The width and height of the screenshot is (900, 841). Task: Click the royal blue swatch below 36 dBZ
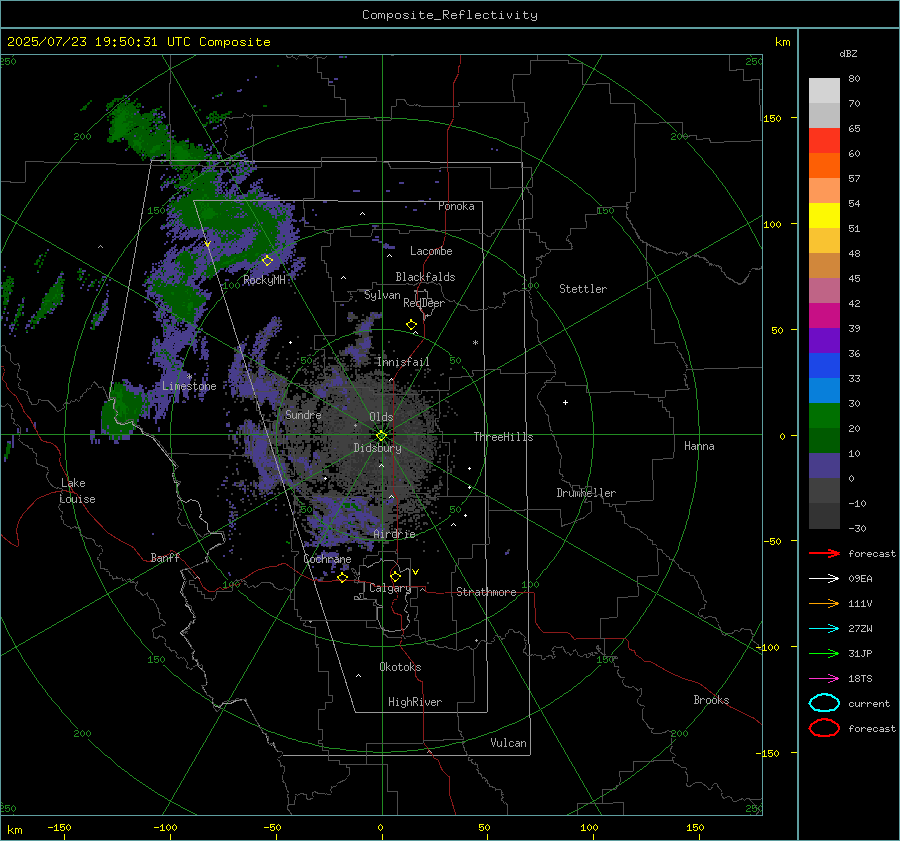pos(824,366)
